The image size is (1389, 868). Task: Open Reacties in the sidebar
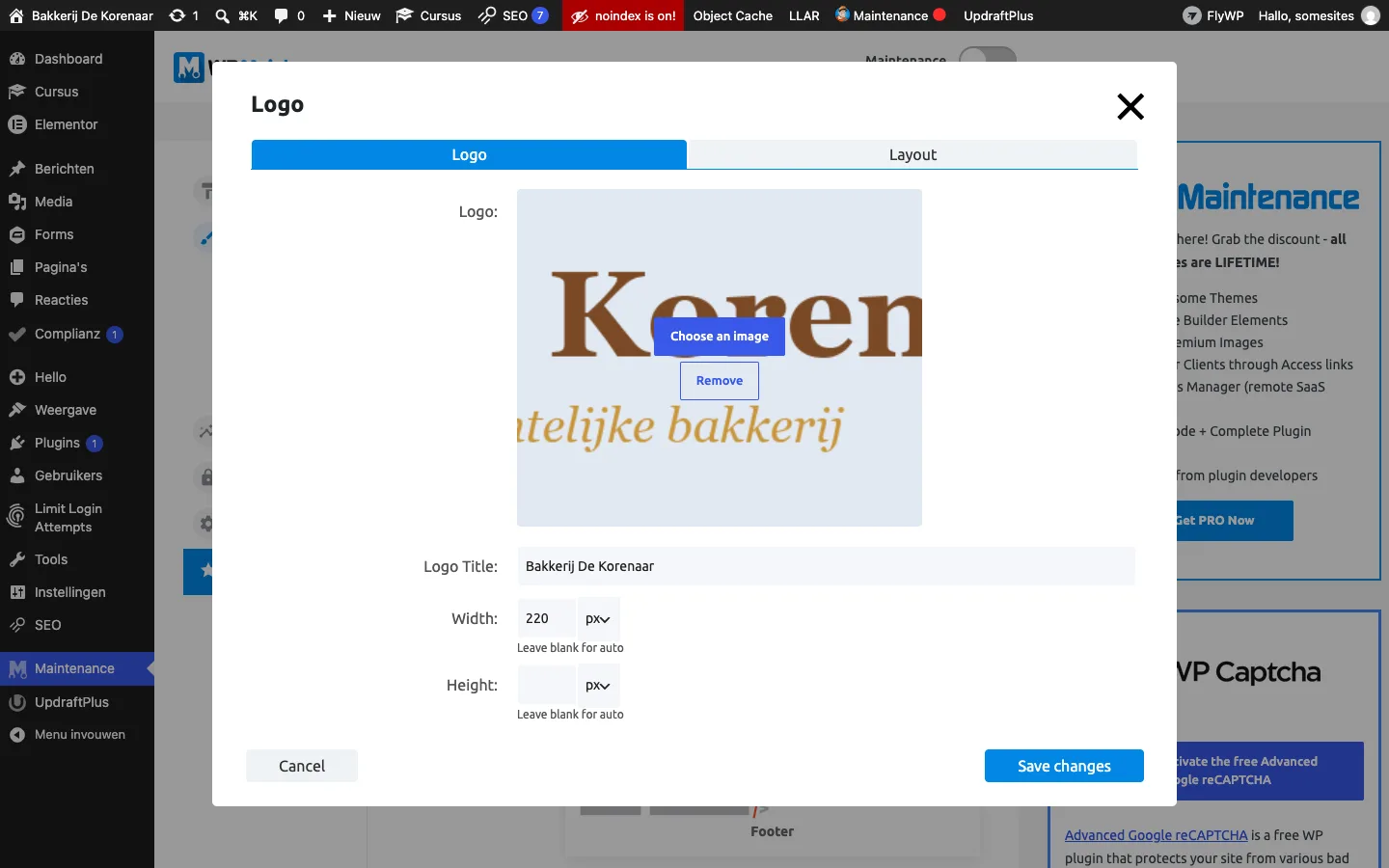tap(77, 300)
